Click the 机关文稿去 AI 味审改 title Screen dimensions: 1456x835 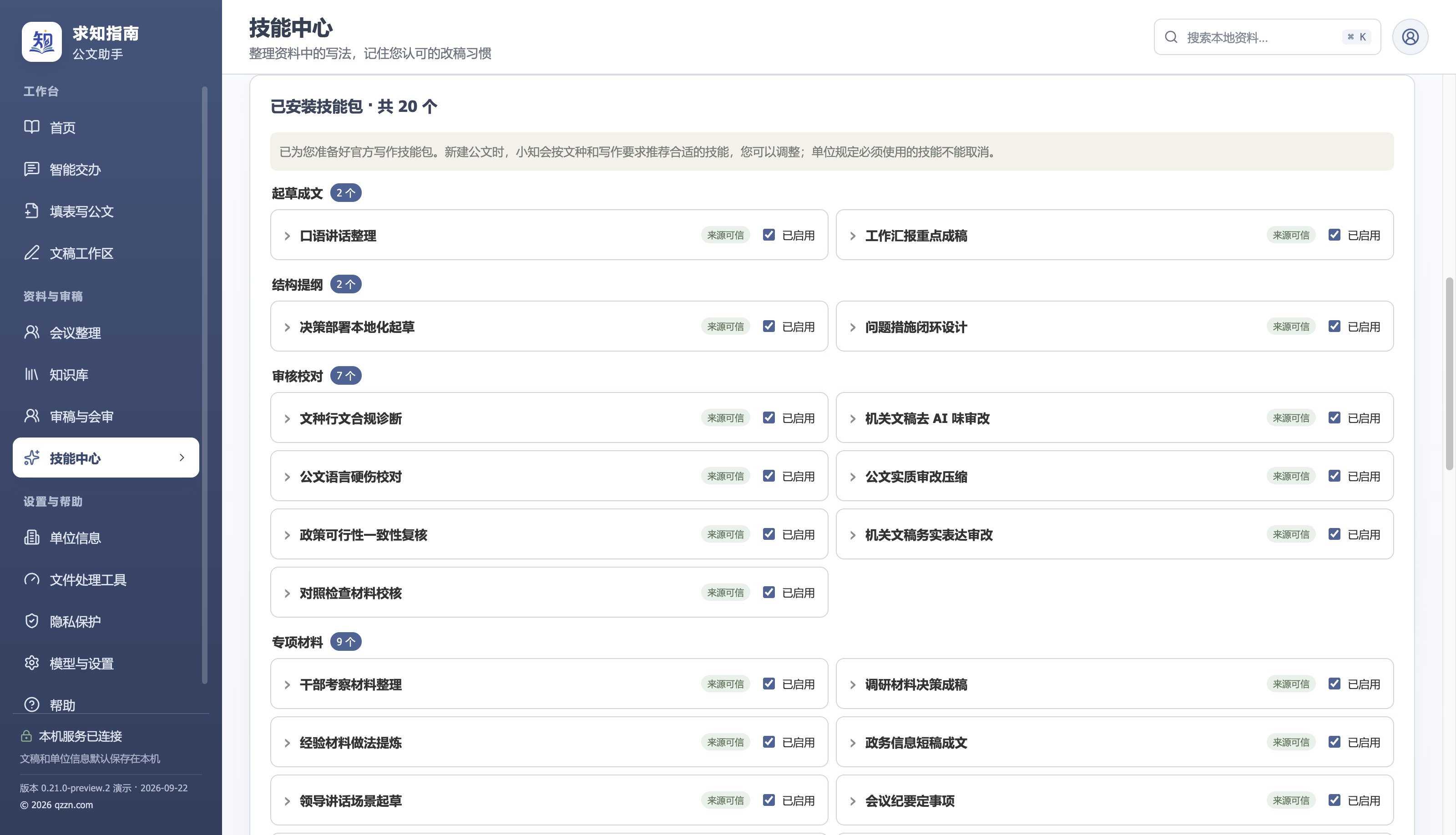(927, 419)
